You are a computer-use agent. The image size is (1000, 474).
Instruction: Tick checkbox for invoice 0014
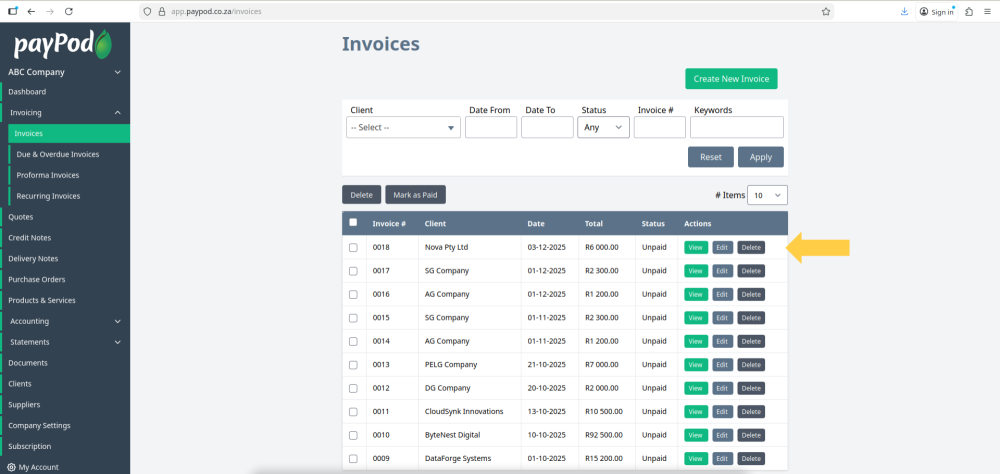pos(353,341)
